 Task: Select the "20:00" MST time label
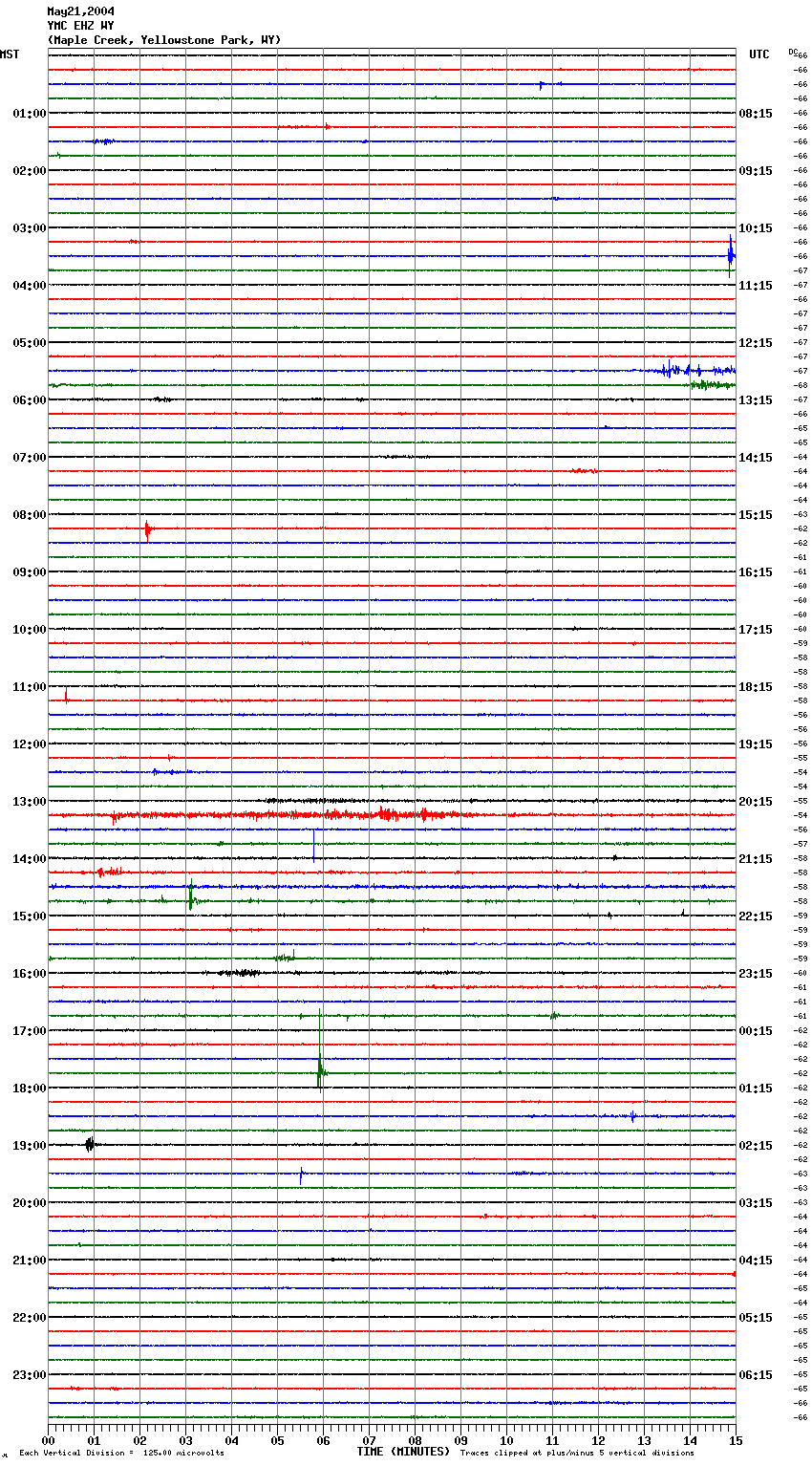click(30, 1203)
